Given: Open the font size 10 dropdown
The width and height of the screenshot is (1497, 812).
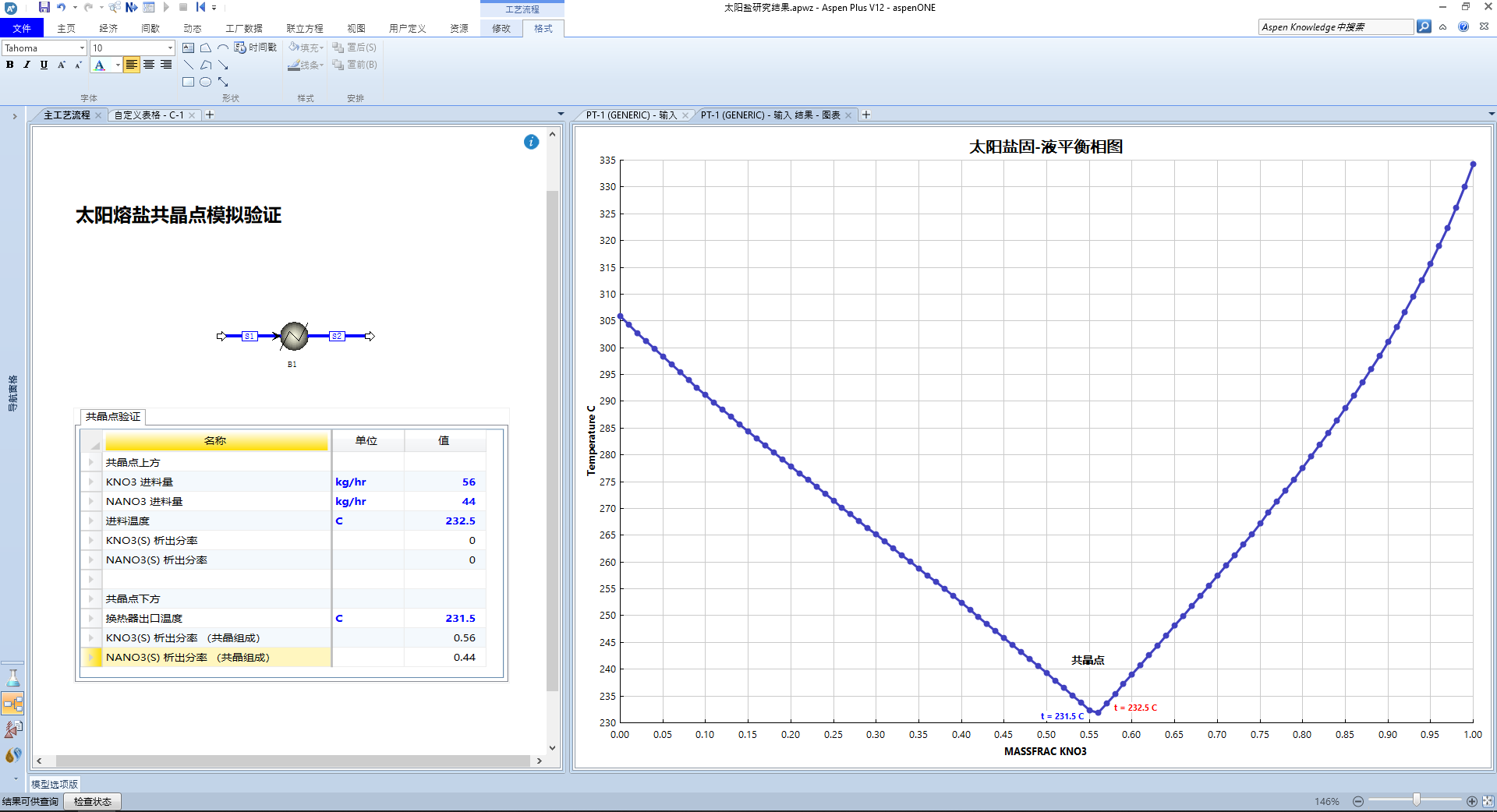Looking at the screenshot, I should click(x=171, y=48).
